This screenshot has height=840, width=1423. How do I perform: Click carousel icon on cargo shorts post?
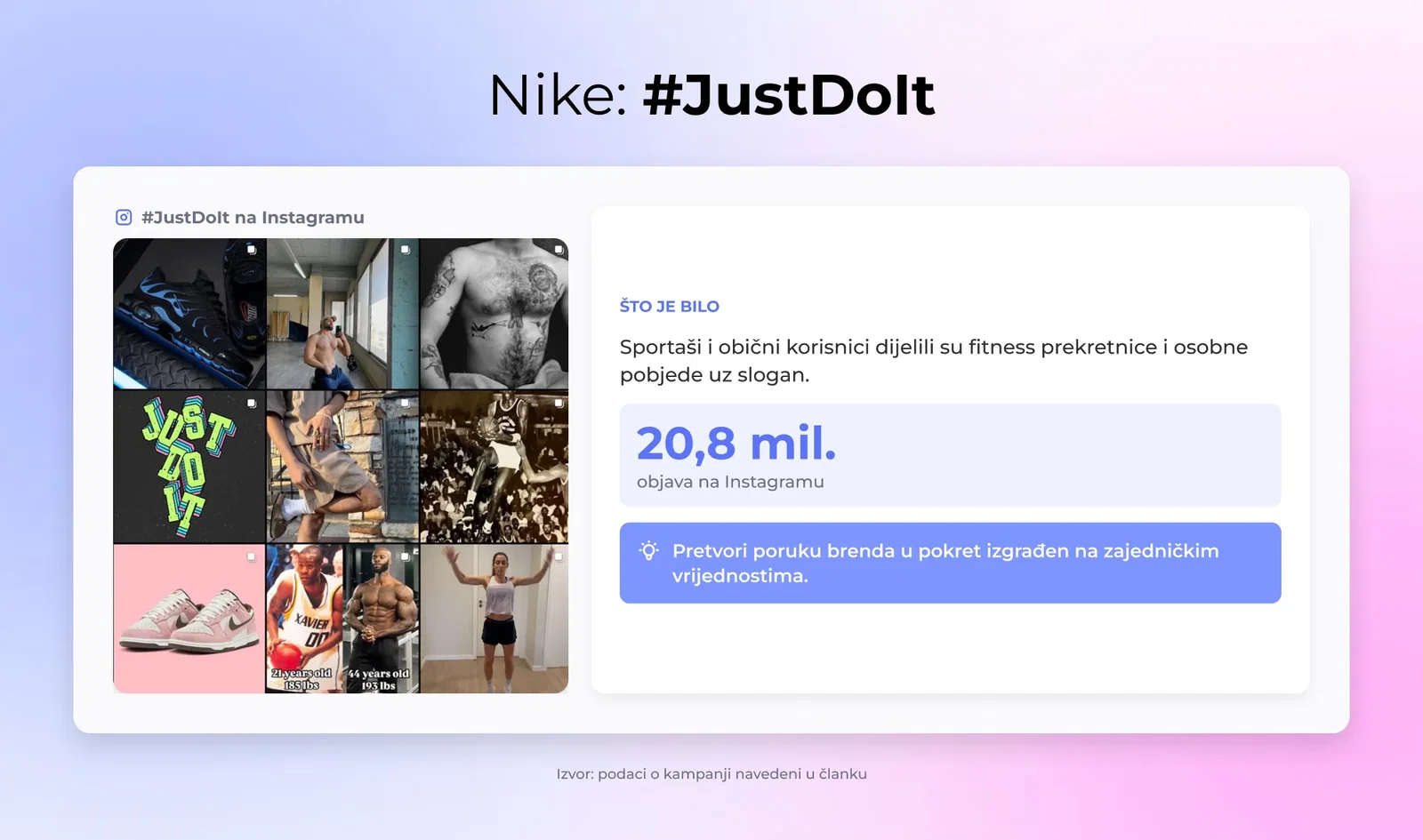click(406, 404)
